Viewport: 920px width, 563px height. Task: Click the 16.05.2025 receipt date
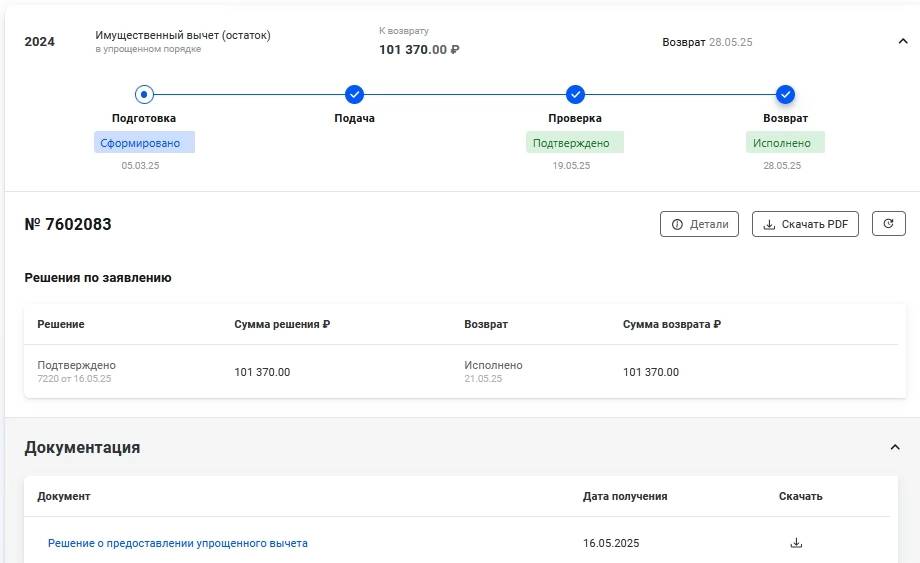click(611, 543)
